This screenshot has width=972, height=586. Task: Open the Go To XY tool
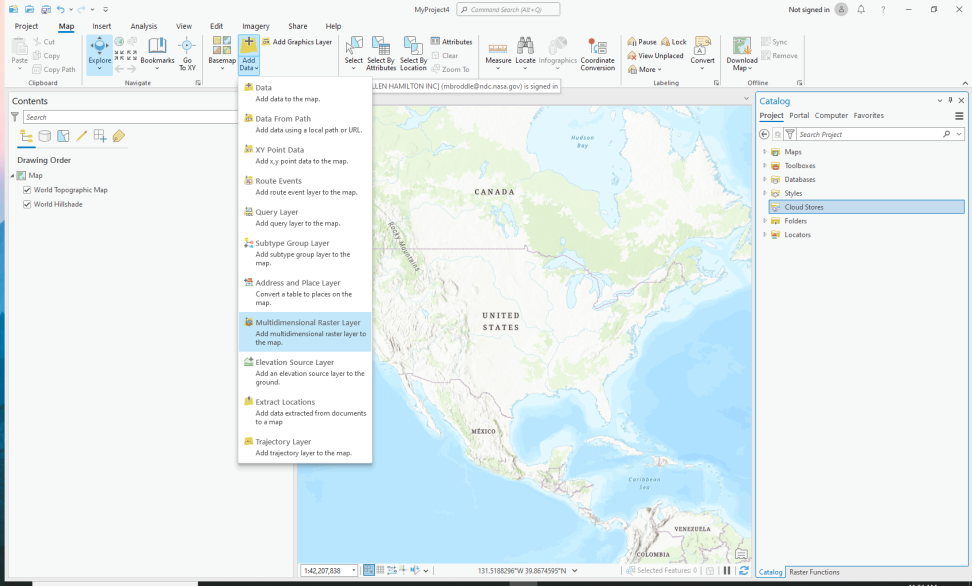point(187,53)
